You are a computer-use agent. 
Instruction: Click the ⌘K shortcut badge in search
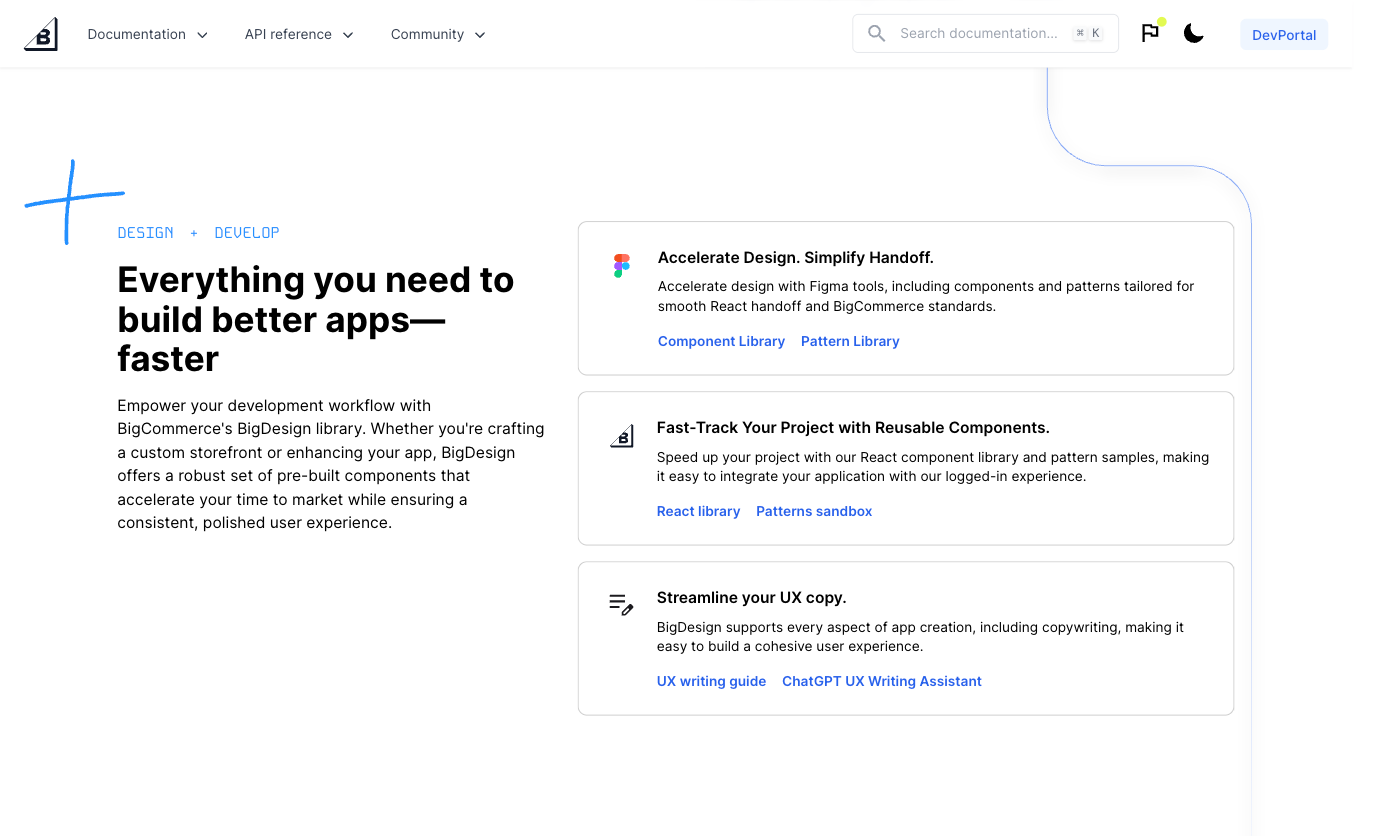click(1088, 33)
